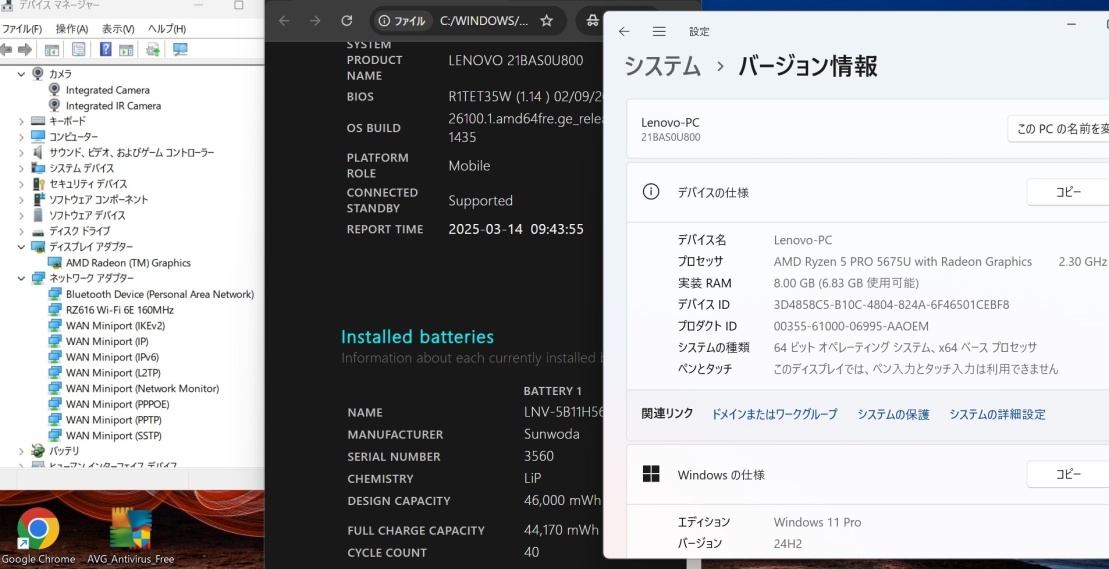
Task: Select WAN Miniport (IKEv2)
Action: tap(115, 325)
